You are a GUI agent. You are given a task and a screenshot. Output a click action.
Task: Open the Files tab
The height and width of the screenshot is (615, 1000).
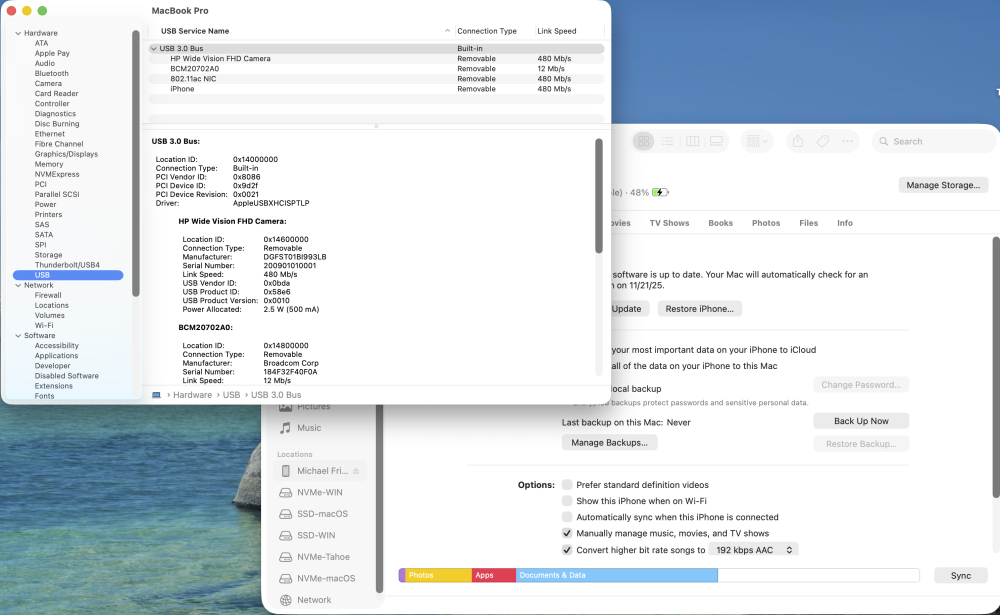coord(808,223)
